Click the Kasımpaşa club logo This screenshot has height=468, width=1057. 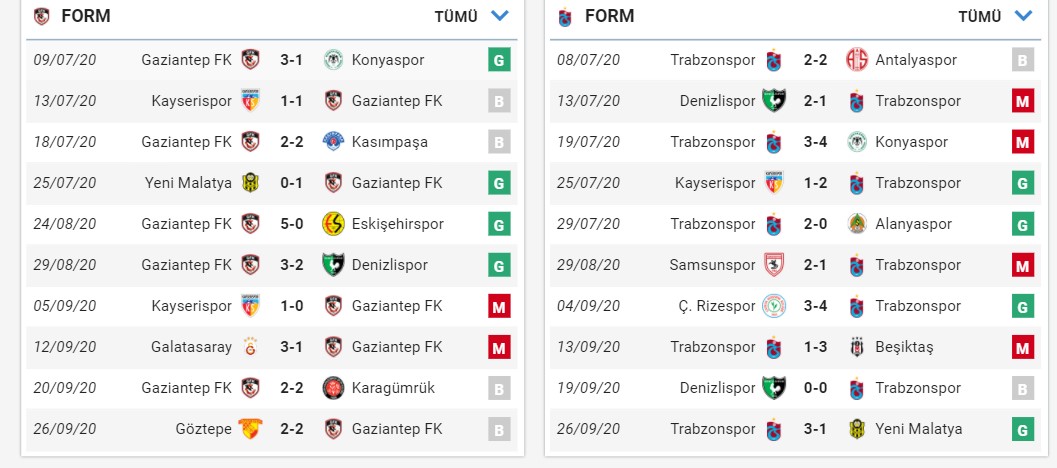click(x=333, y=142)
